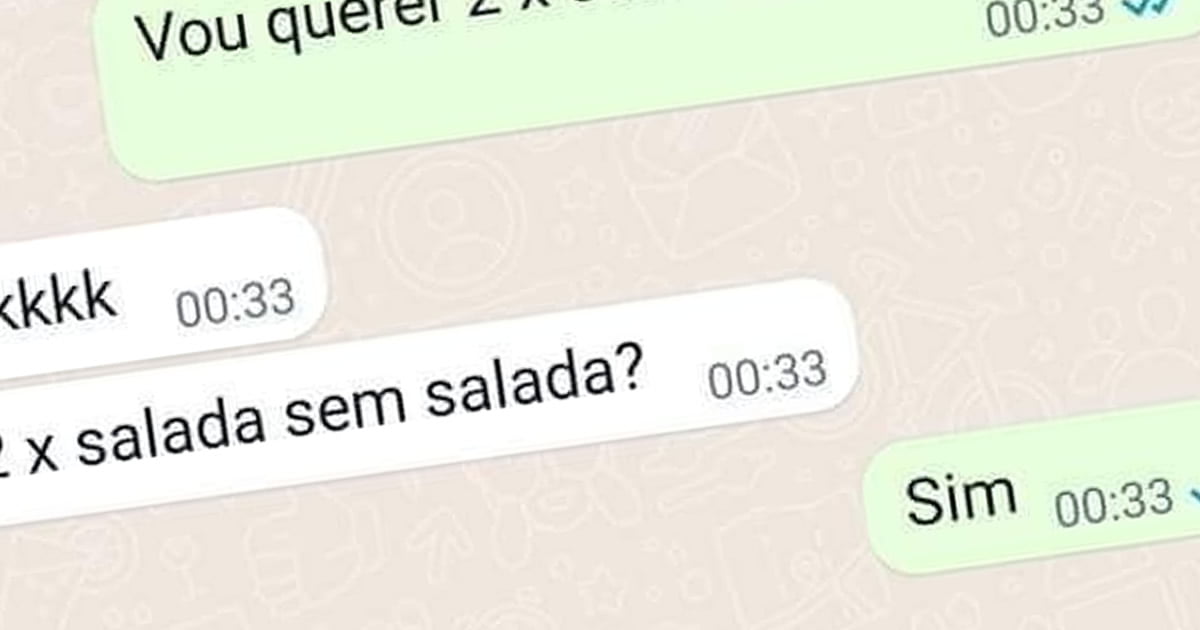The image size is (1200, 630).
Task: Tap the read-receipt tick beside Sim message
Action: [x=1192, y=493]
